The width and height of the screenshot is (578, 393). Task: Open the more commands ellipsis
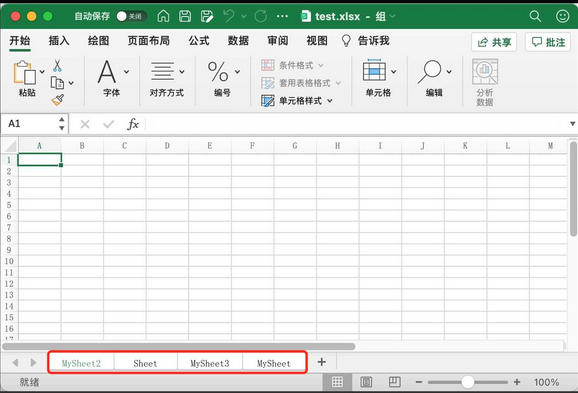(x=282, y=16)
